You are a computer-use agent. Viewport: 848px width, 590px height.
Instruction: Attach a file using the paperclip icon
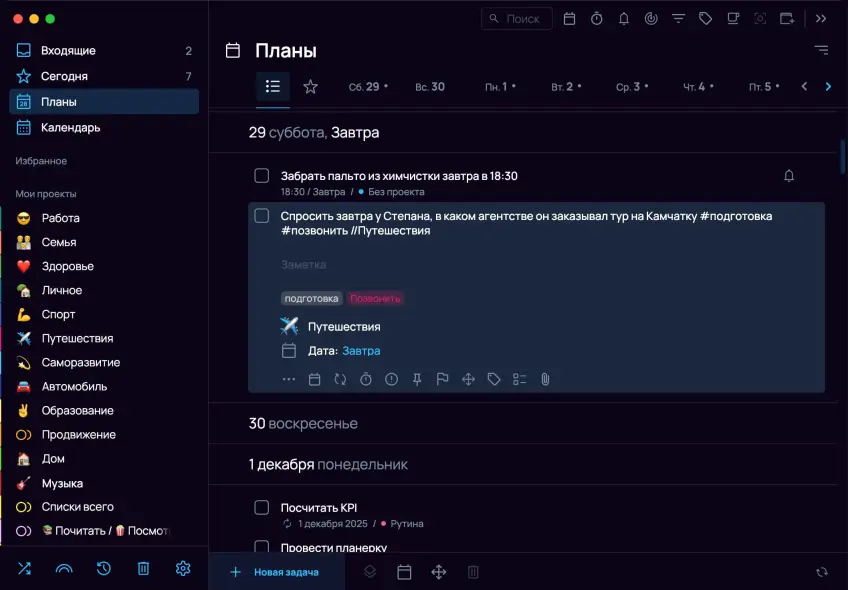545,379
